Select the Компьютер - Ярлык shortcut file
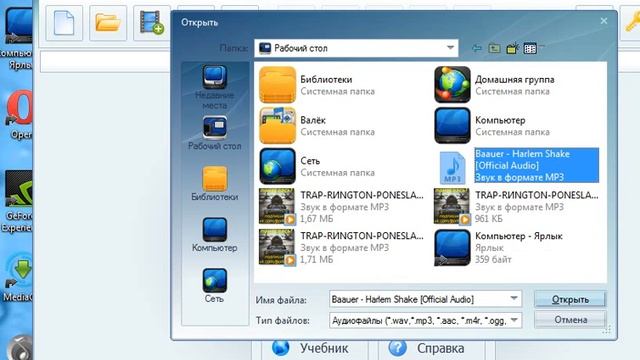640x360 pixels. (x=499, y=247)
